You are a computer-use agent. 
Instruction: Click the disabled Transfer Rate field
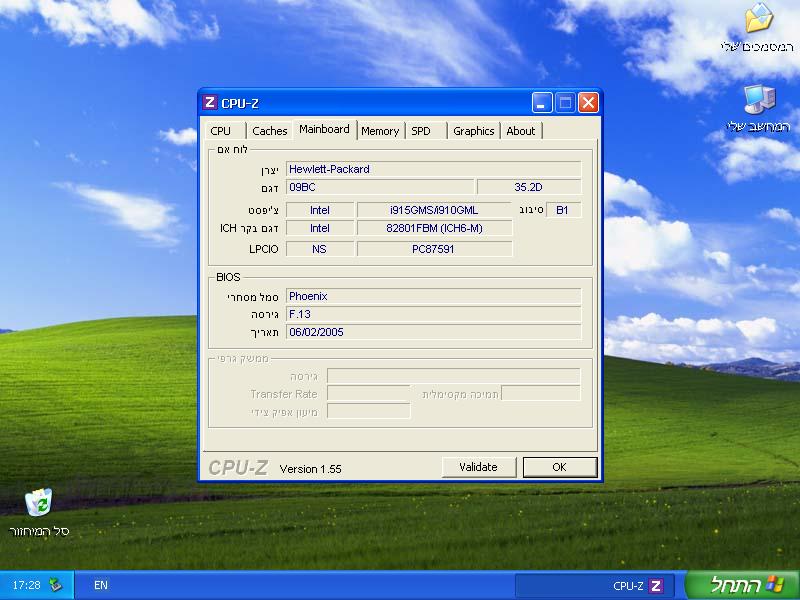(x=368, y=394)
